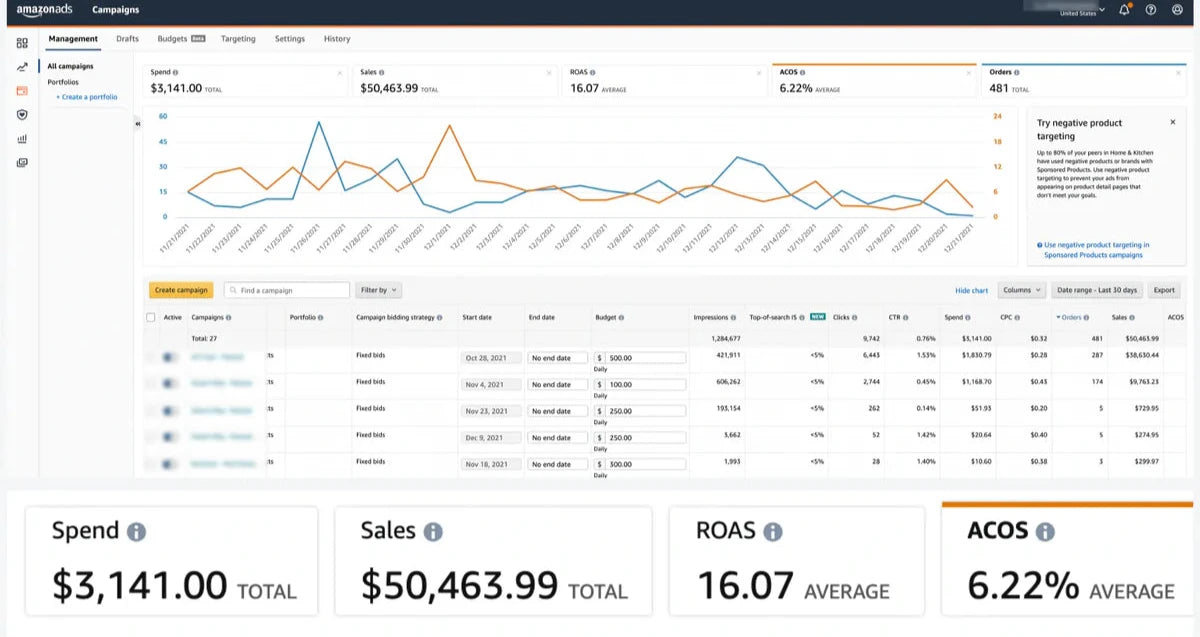This screenshot has width=1200, height=637.
Task: Open the trending chart sidebar icon
Action: (22, 67)
